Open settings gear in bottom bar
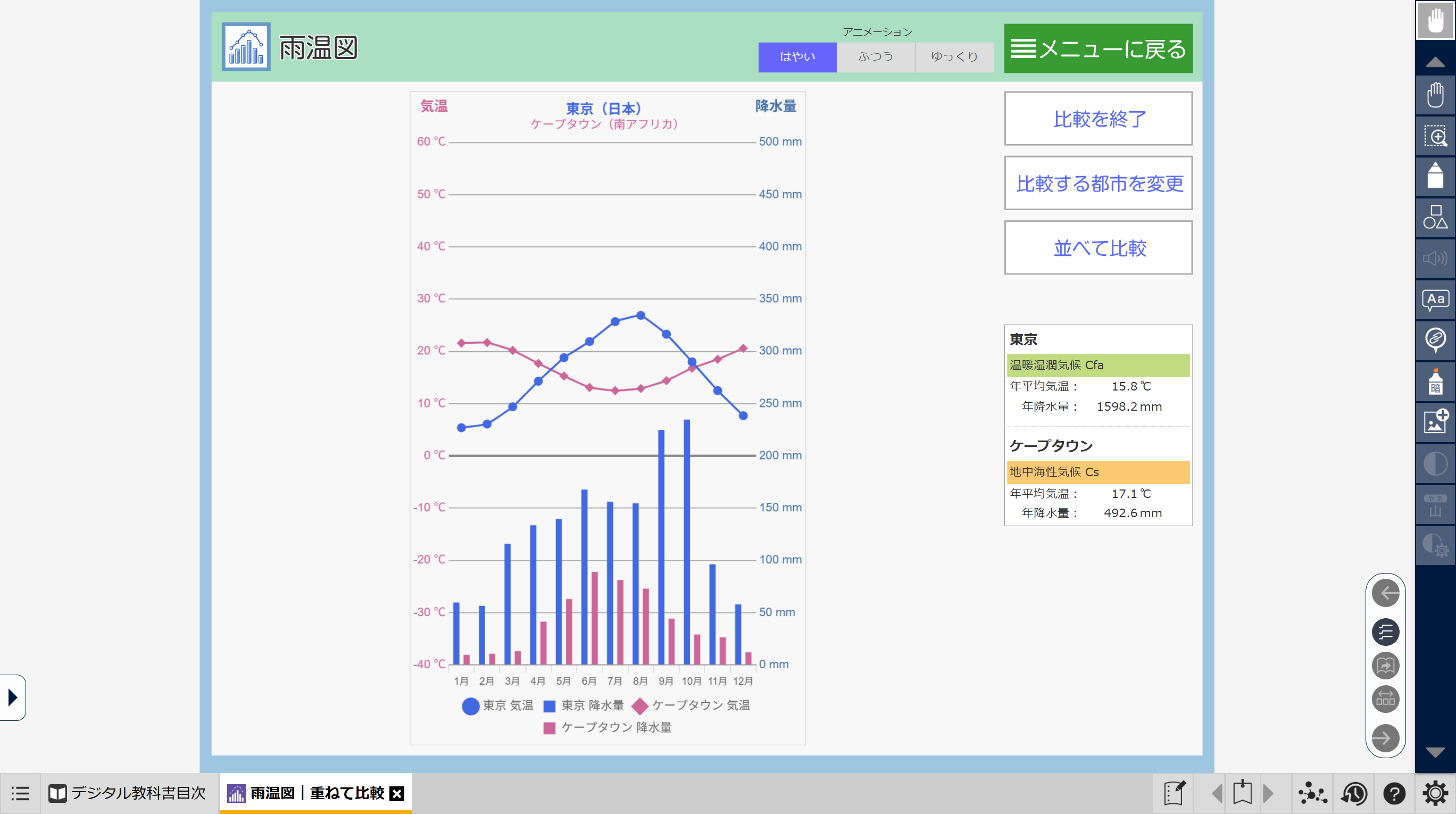 click(1435, 794)
